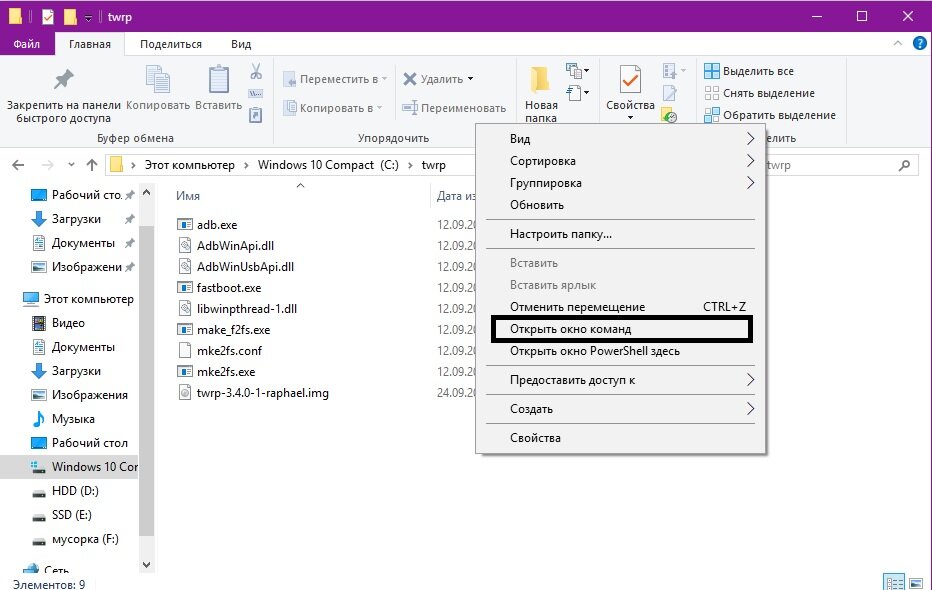
Task: Click the Invert selection button
Action: pyautogui.click(x=770, y=115)
